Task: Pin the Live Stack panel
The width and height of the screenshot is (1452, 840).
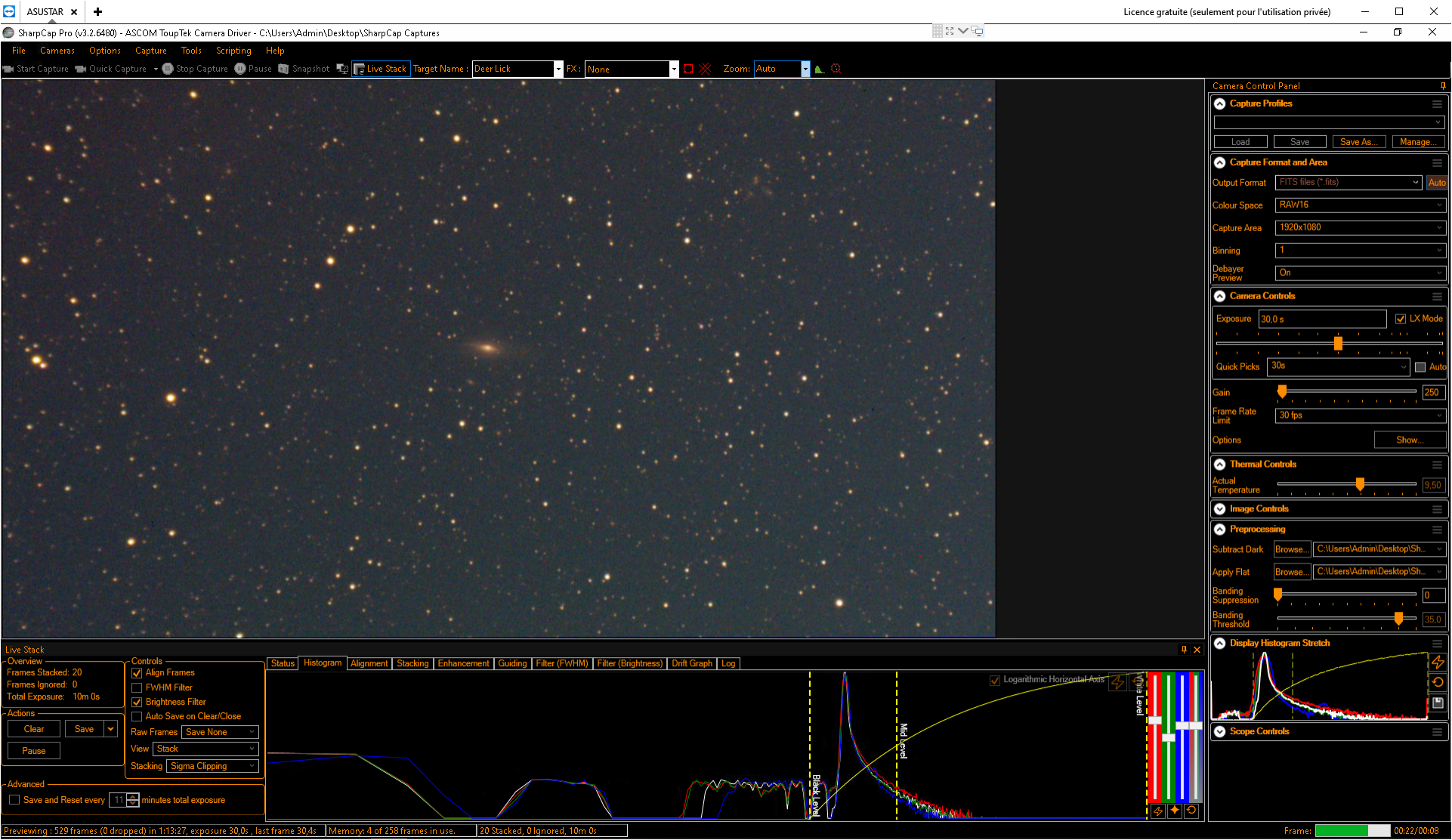Action: tap(1184, 650)
